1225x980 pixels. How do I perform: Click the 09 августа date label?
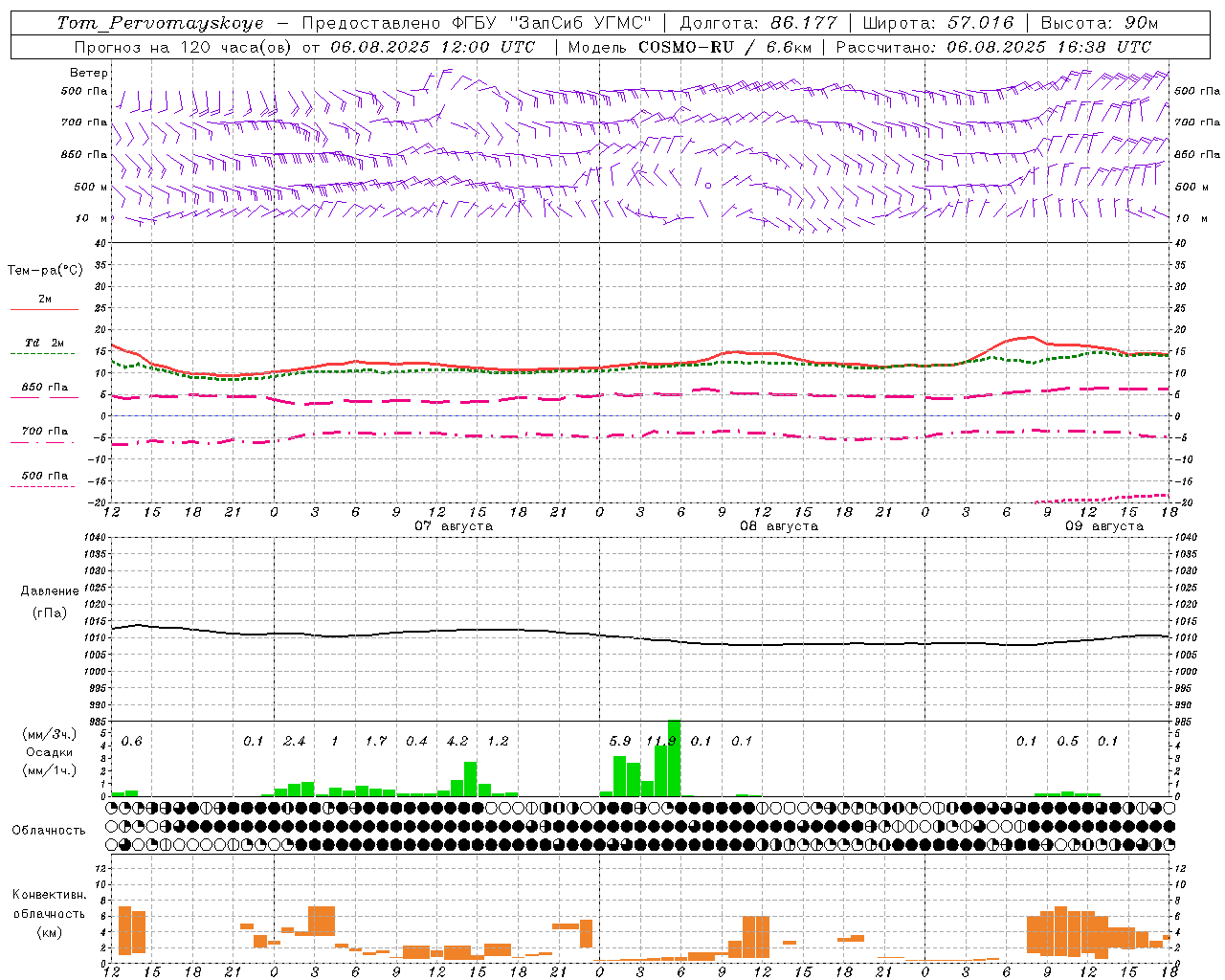point(1104,526)
